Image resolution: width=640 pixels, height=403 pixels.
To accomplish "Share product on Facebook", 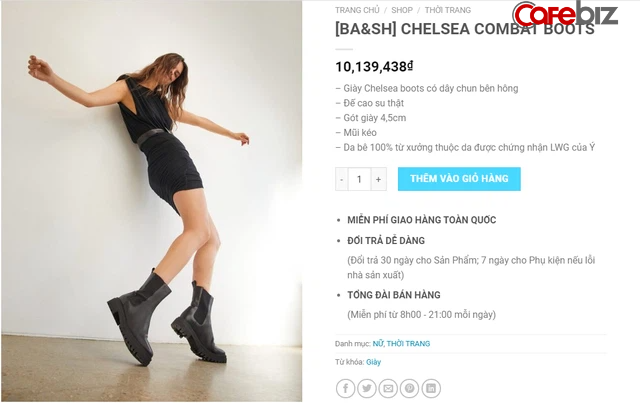I will pyautogui.click(x=346, y=388).
